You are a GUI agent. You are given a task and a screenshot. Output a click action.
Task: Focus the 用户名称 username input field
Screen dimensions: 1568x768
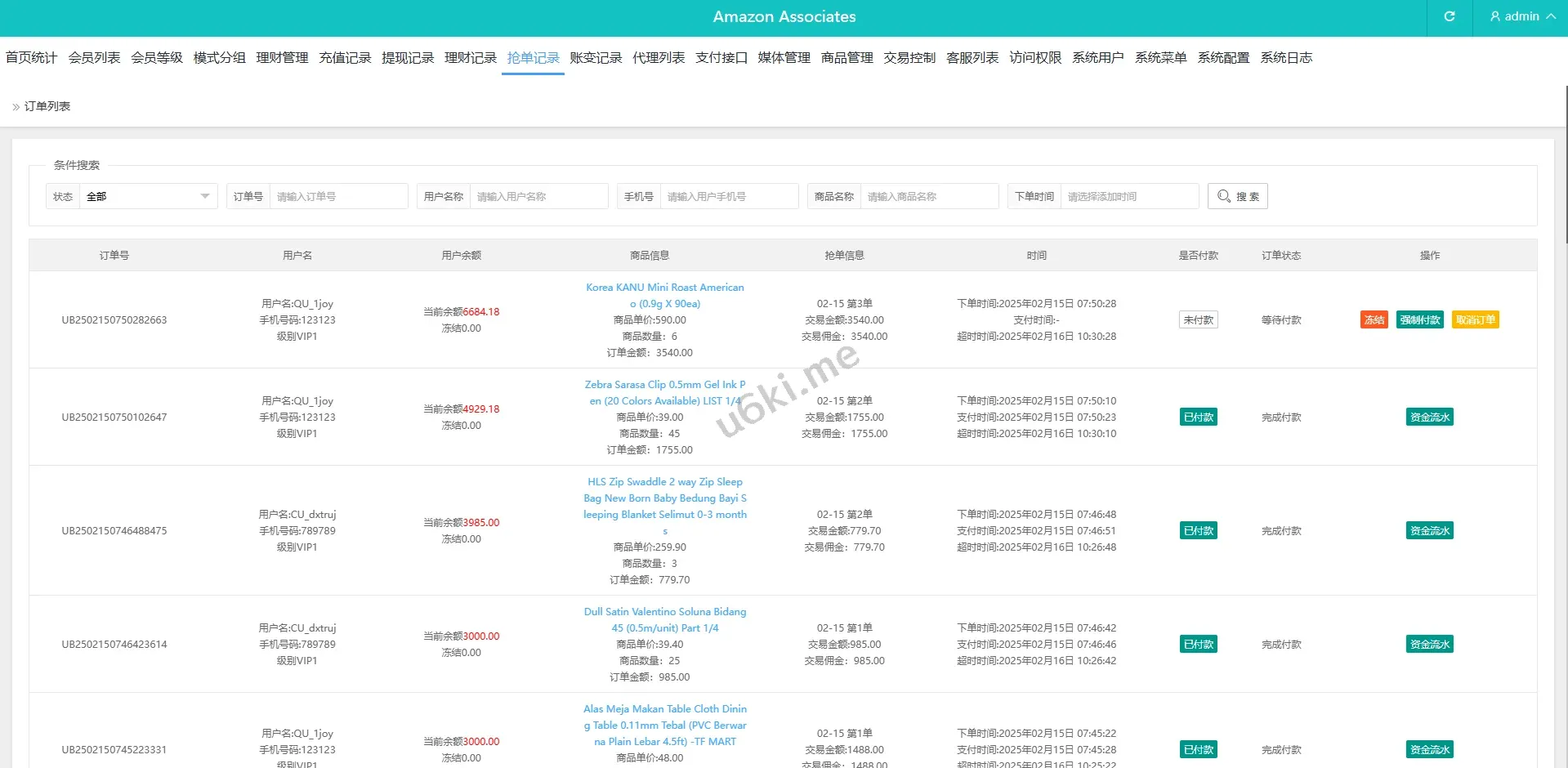538,196
